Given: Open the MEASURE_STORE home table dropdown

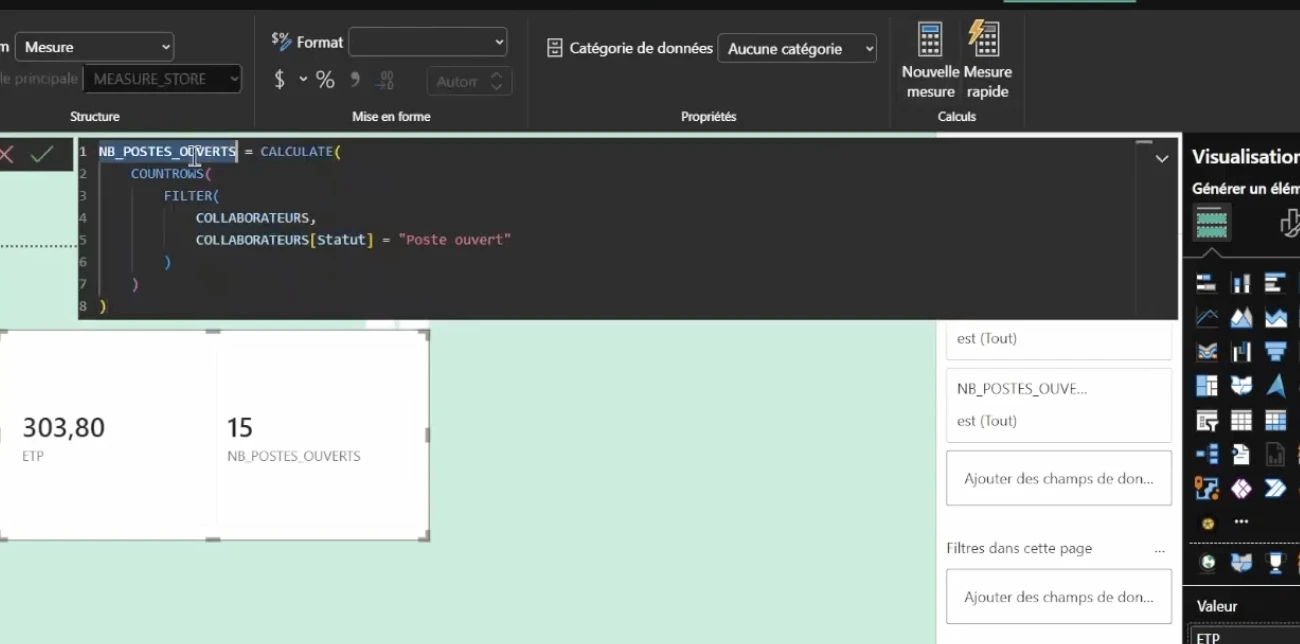Looking at the screenshot, I should click(x=161, y=79).
